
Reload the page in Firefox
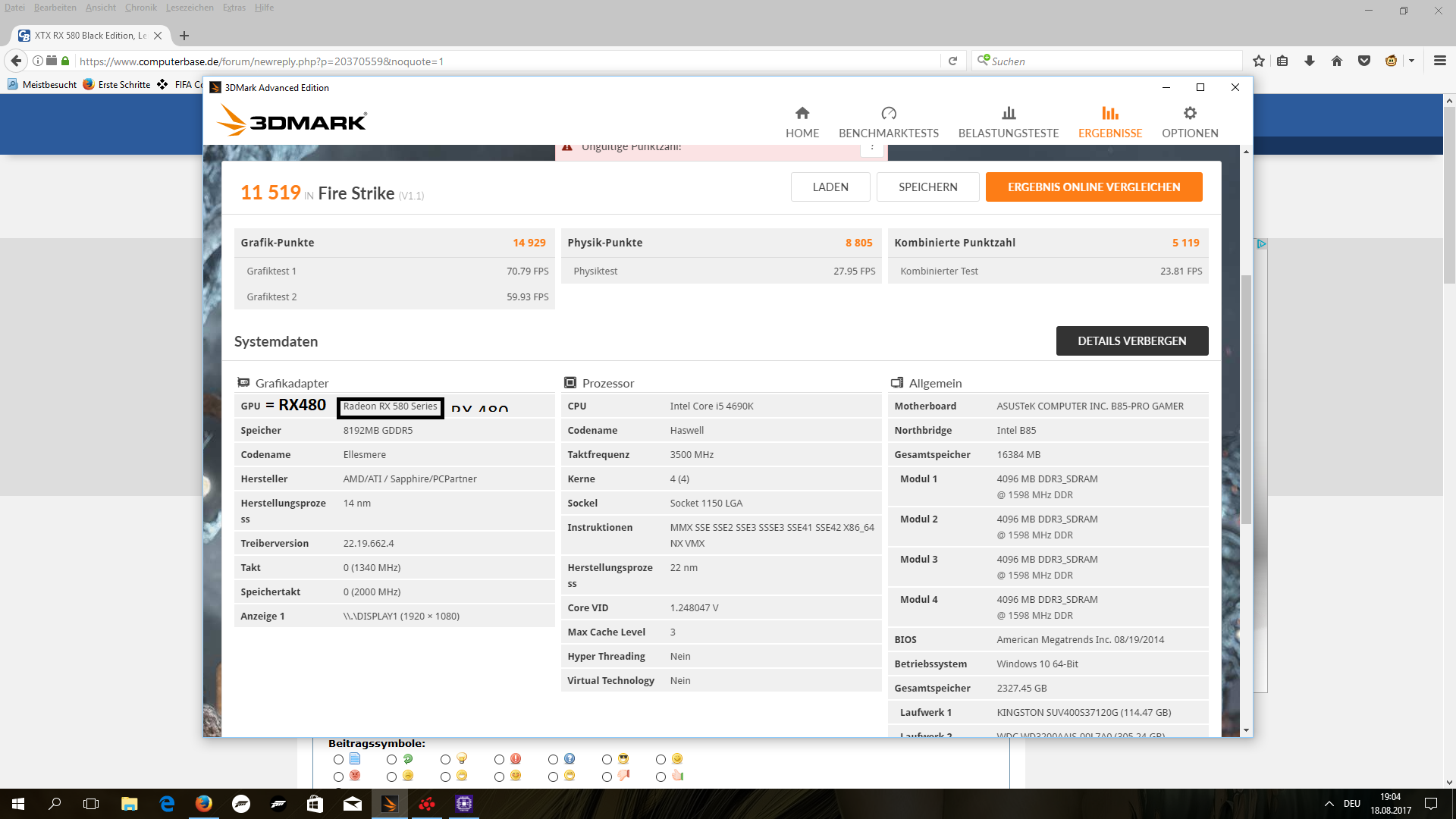click(952, 61)
